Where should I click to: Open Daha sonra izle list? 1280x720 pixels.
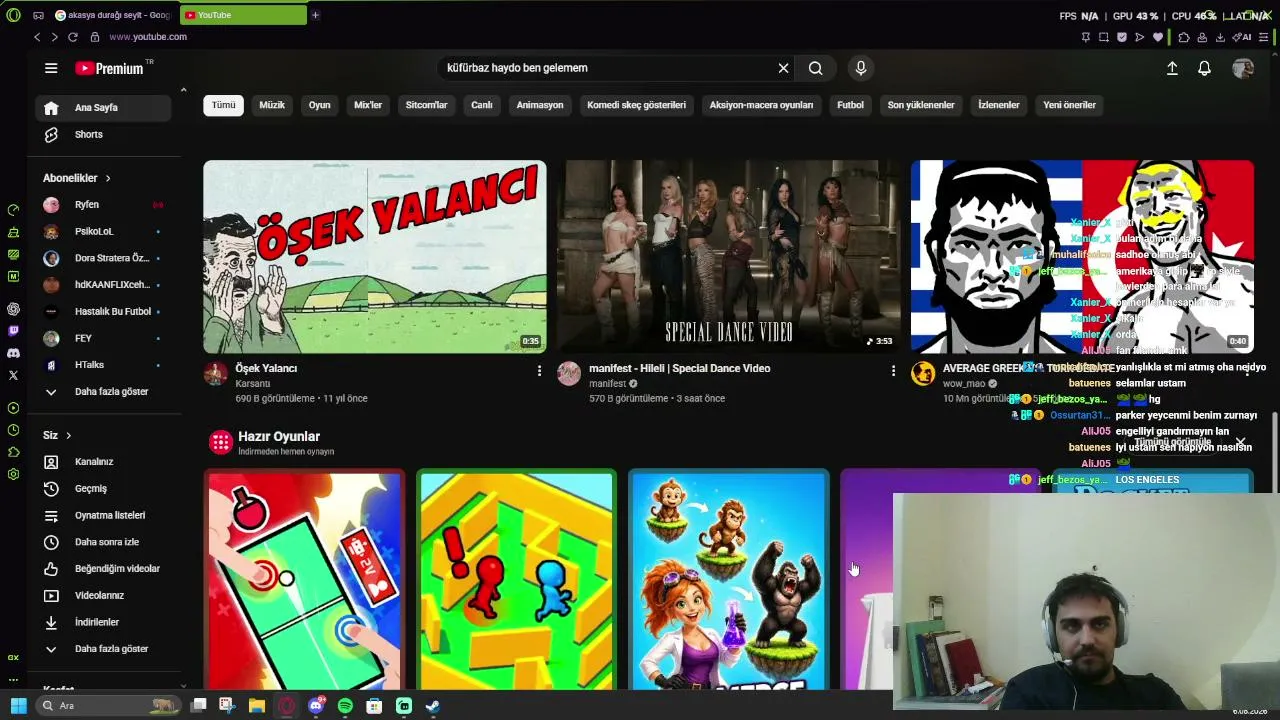(x=103, y=542)
